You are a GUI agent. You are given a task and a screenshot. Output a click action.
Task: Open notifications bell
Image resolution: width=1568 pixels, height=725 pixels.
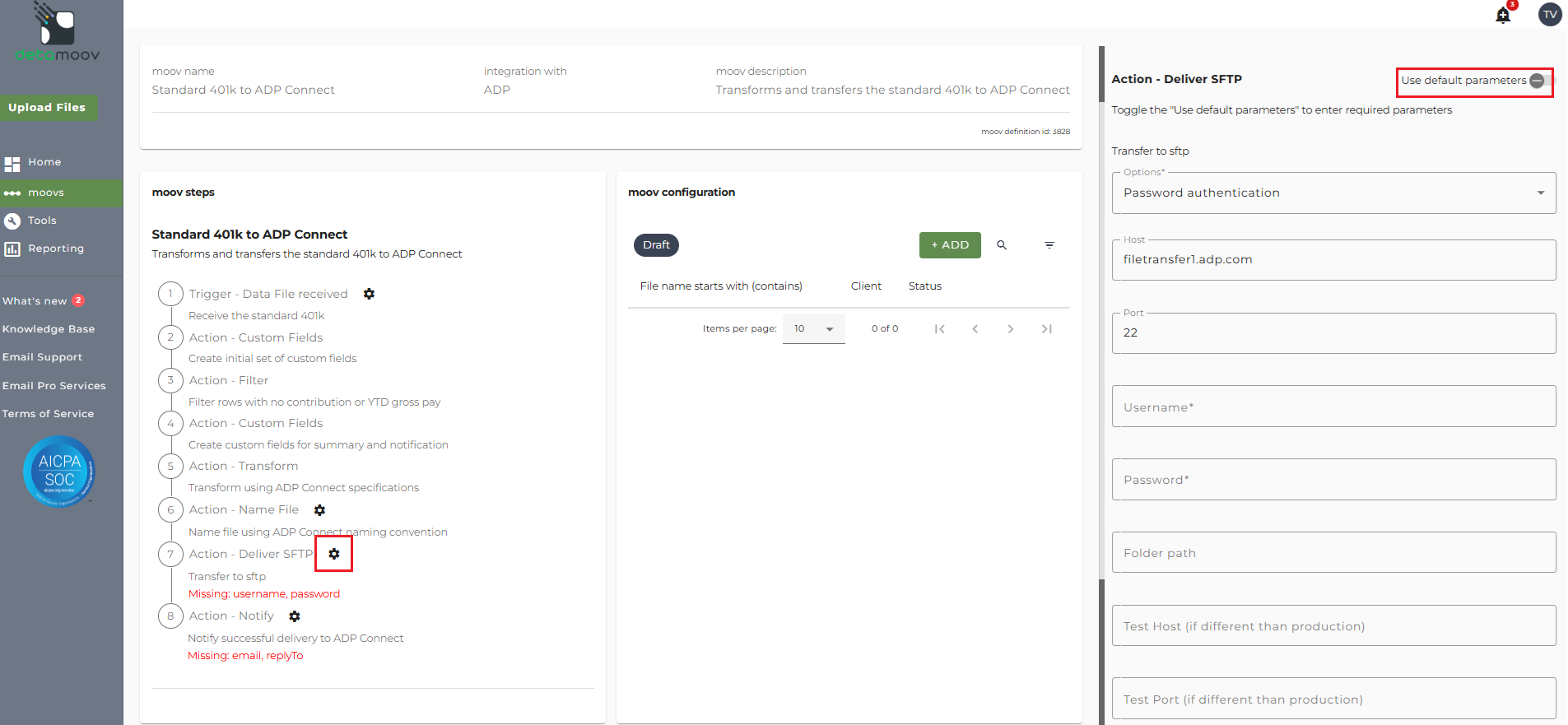point(1503,15)
